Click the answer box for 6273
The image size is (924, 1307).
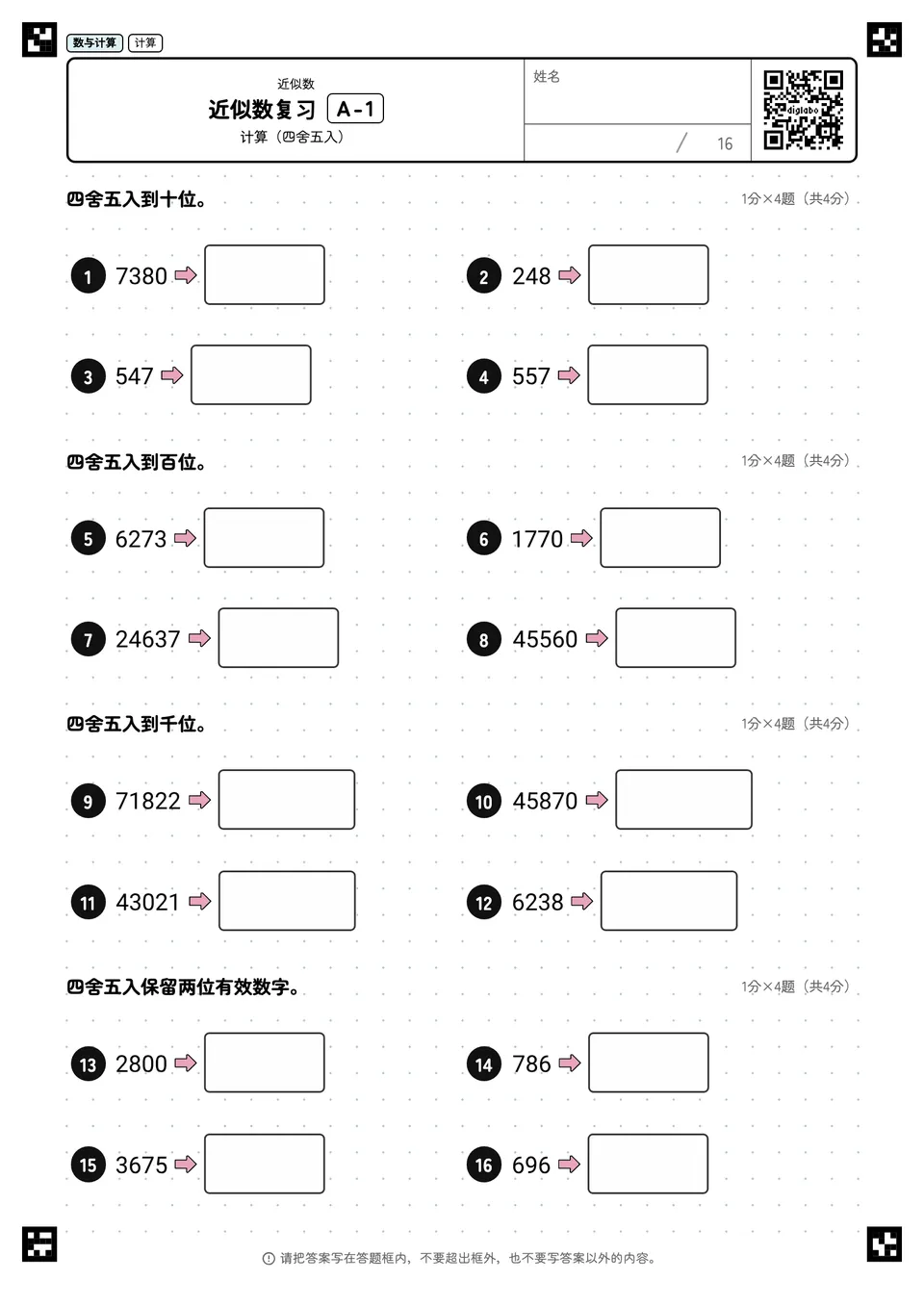pos(264,538)
